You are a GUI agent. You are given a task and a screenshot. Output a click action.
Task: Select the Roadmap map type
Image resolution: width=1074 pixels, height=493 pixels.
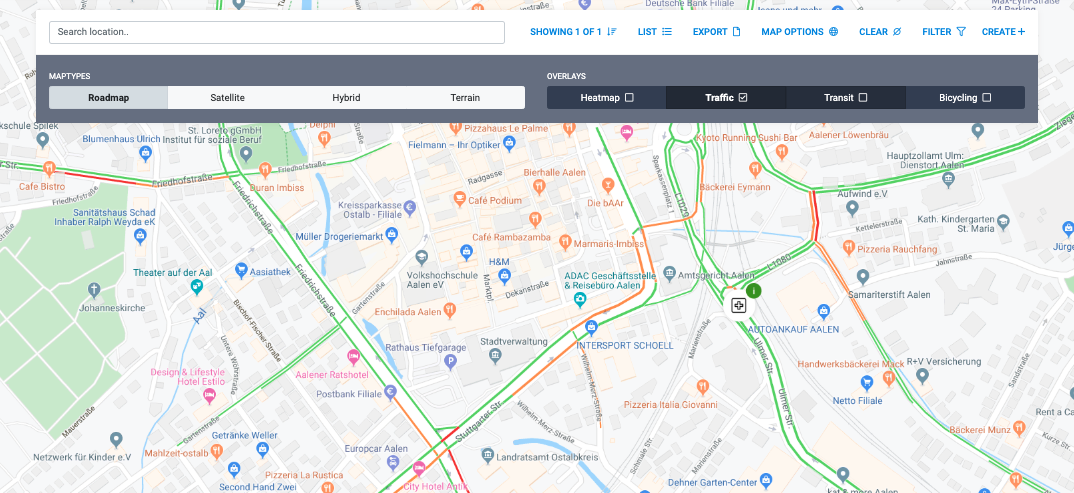tap(108, 97)
